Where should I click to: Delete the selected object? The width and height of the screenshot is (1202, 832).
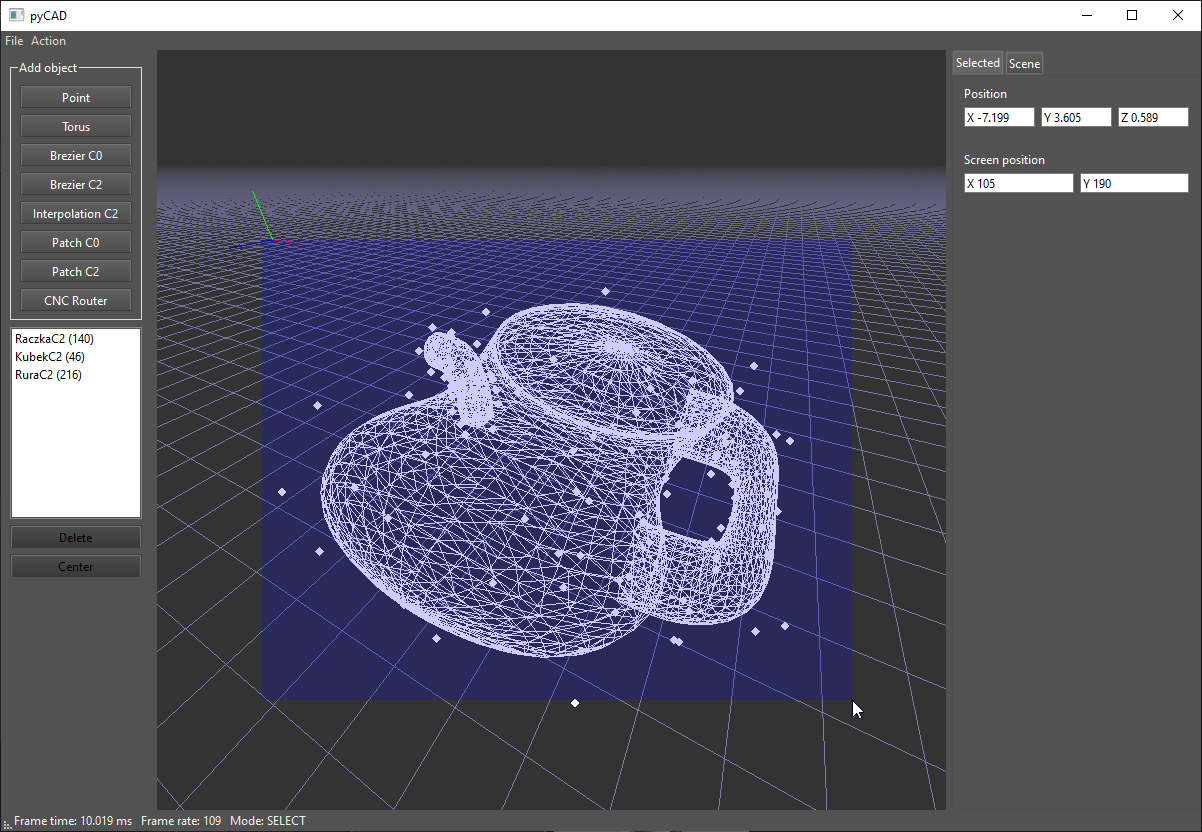pos(75,537)
